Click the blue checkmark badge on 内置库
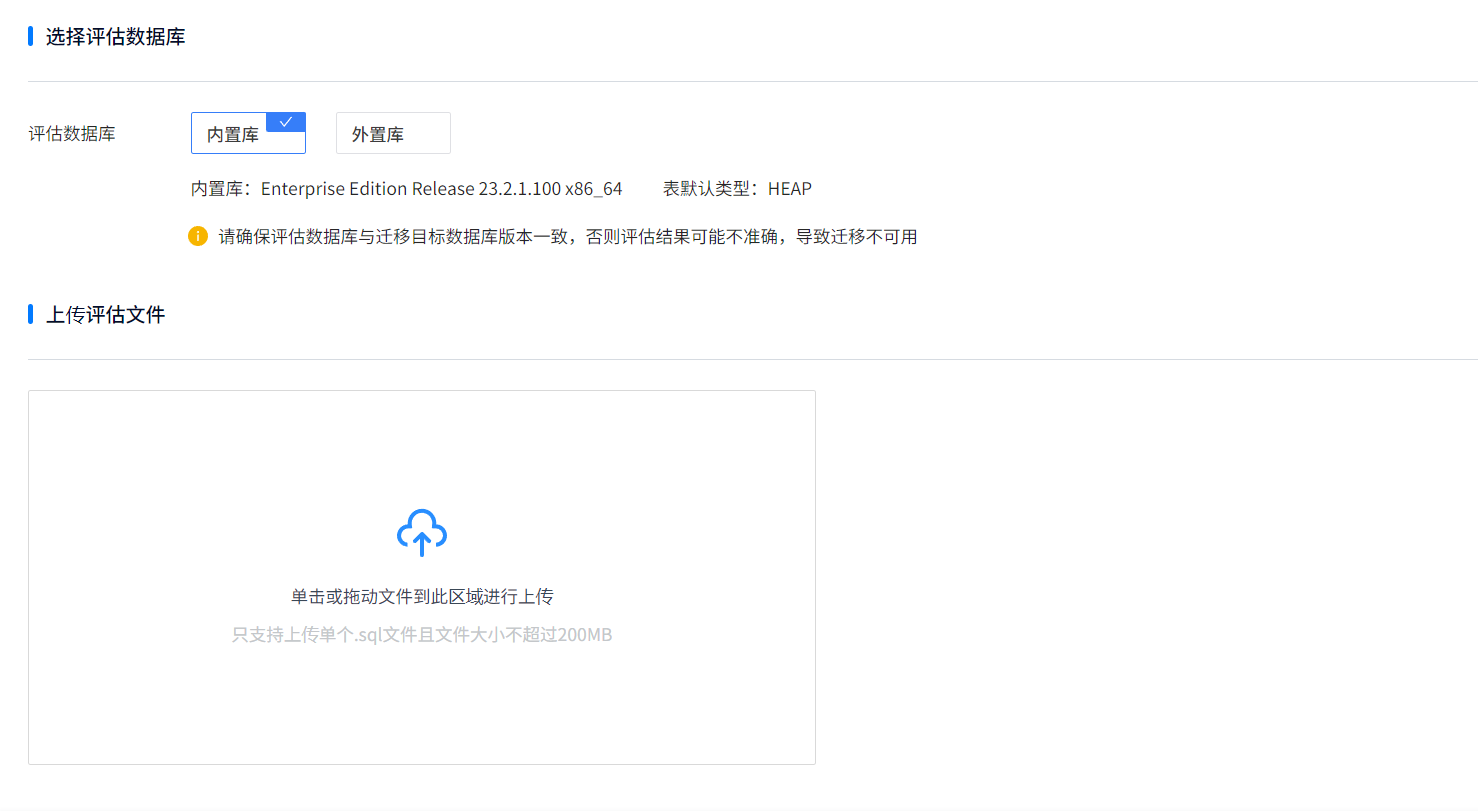 (286, 121)
